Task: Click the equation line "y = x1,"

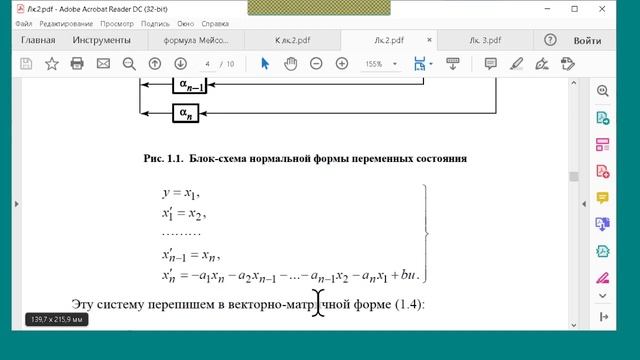Action: click(x=181, y=193)
